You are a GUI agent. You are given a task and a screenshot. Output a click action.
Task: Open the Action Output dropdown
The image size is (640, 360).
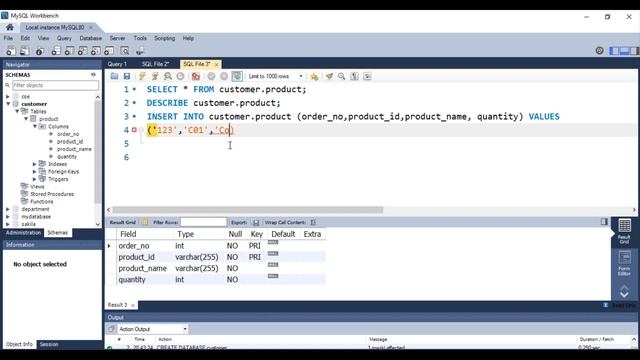pyautogui.click(x=152, y=329)
